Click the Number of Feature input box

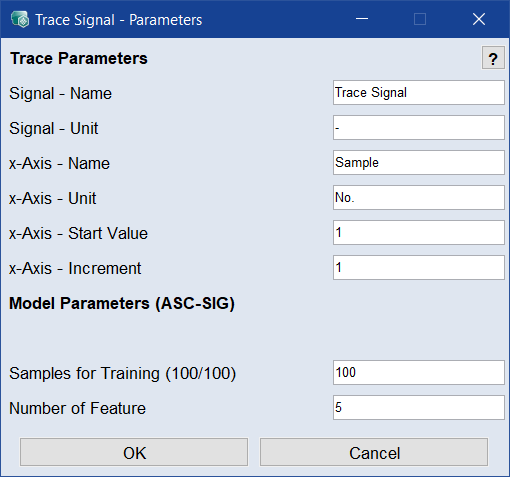tap(419, 407)
